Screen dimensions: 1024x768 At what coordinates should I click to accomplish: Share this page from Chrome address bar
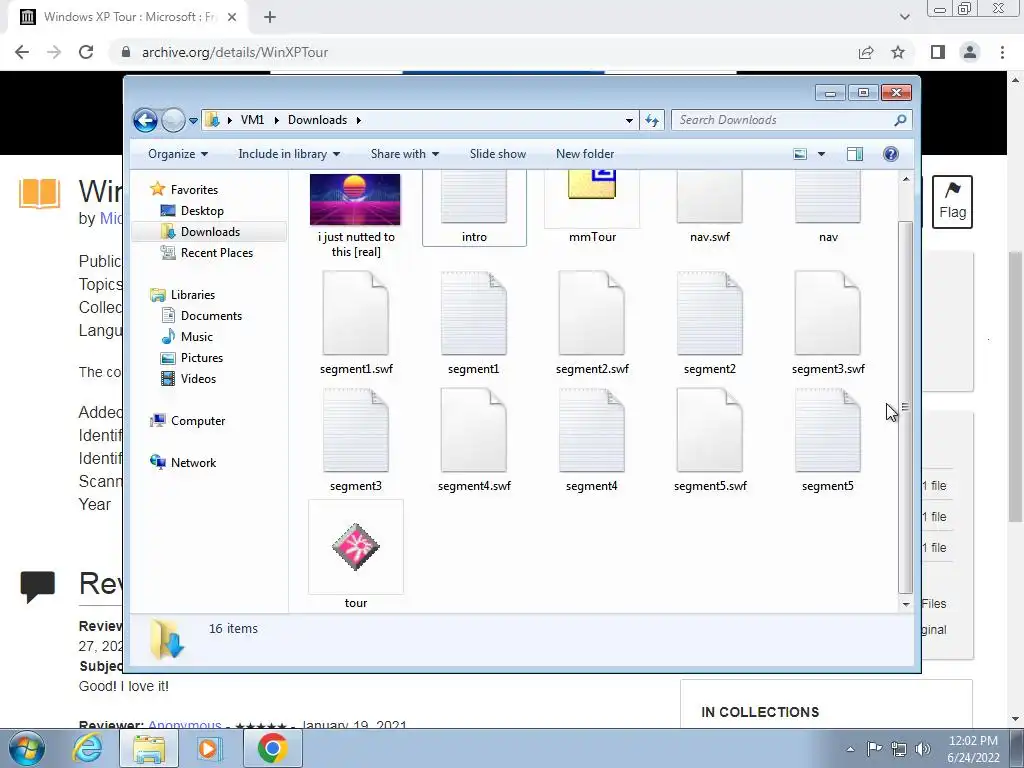click(866, 52)
